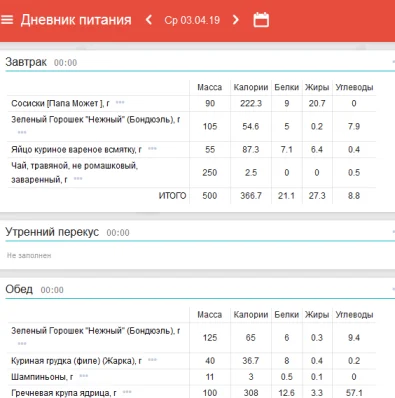Click Обед time 00:00
This screenshot has width=395, height=398.
point(52,290)
